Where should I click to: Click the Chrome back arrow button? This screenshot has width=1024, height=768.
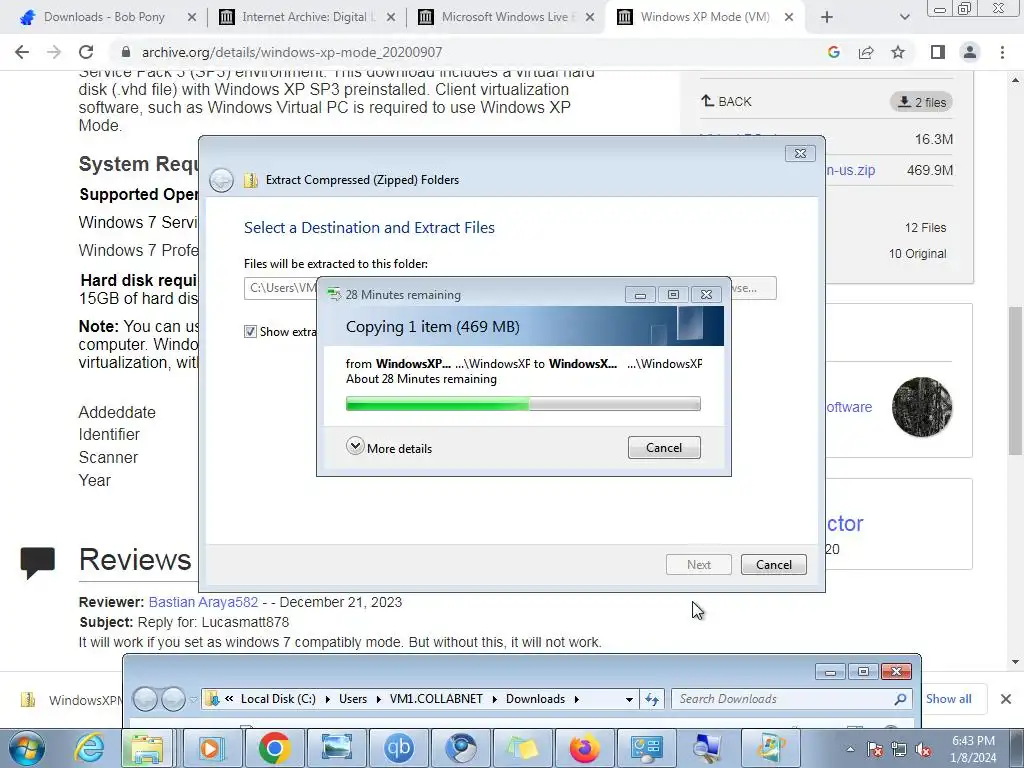click(22, 52)
